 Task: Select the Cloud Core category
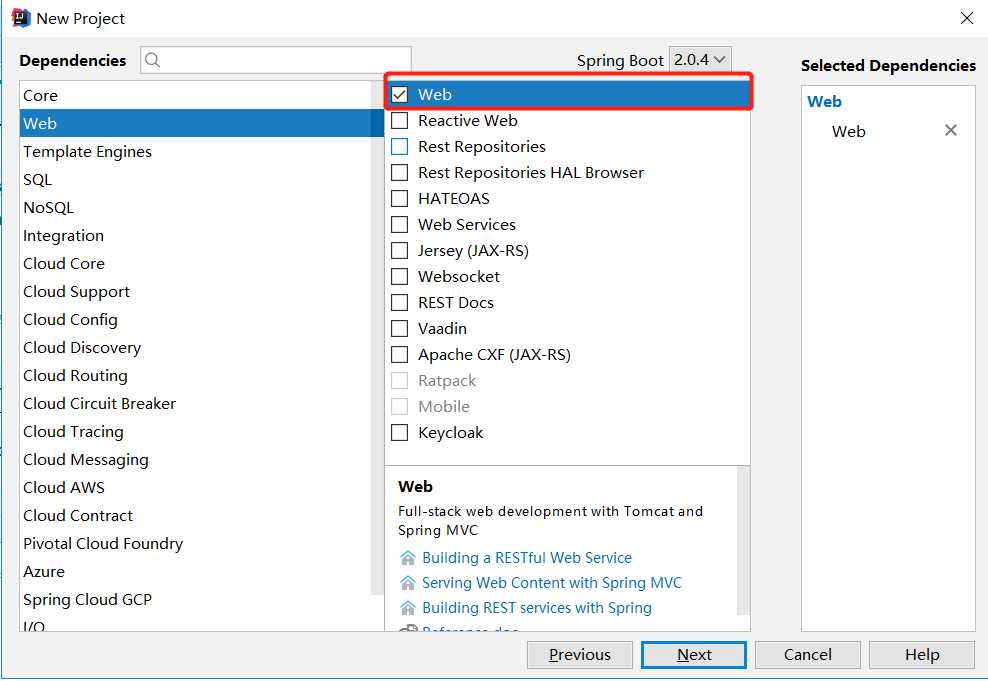click(195, 263)
